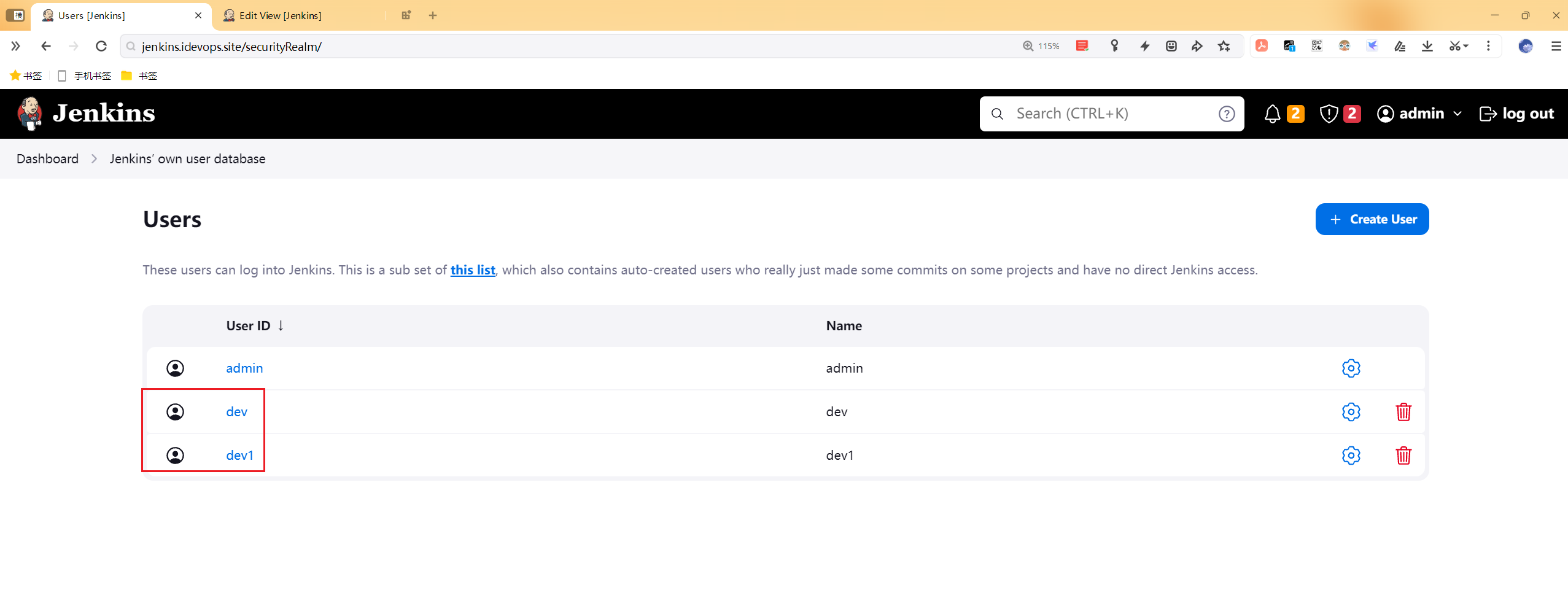Expand the double-chevron sidebar toggle
Viewport: 1568px width, 601px height.
click(15, 46)
